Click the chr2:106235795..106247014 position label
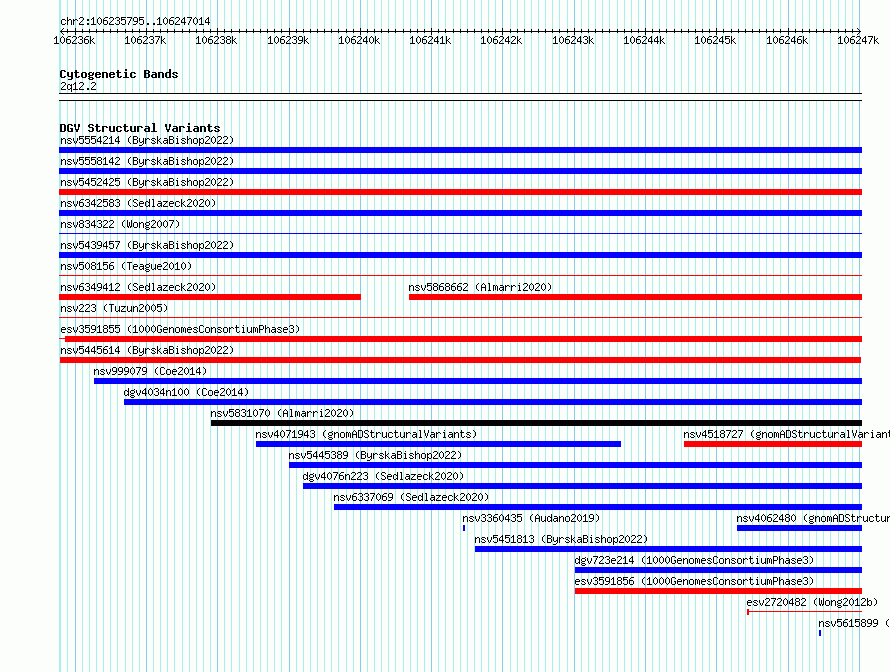This screenshot has width=890, height=672. [x=135, y=21]
